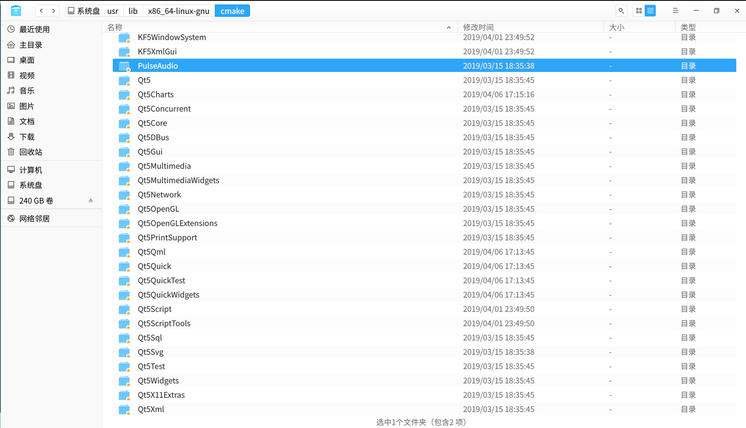Viewport: 746px width, 428px height.
Task: Click the Qt5 folder icon
Action: (124, 80)
